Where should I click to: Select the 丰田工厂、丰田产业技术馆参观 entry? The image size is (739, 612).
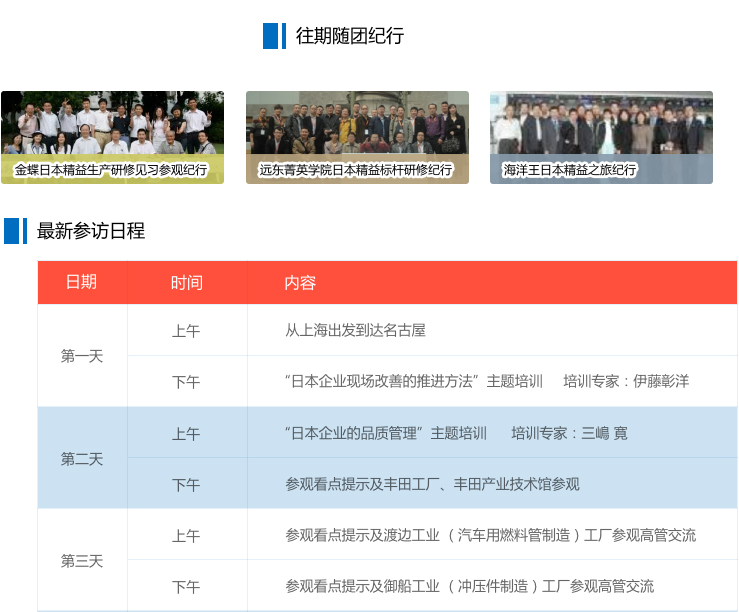[x=432, y=484]
